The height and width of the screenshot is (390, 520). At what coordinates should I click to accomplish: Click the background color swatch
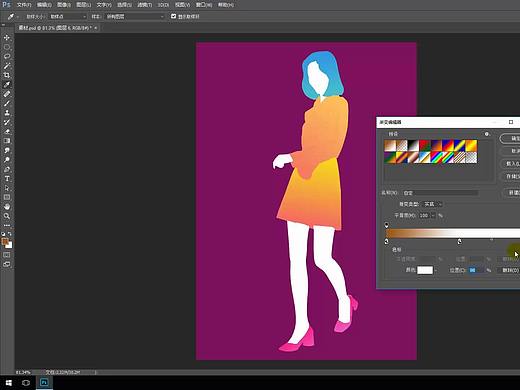(x=9, y=245)
